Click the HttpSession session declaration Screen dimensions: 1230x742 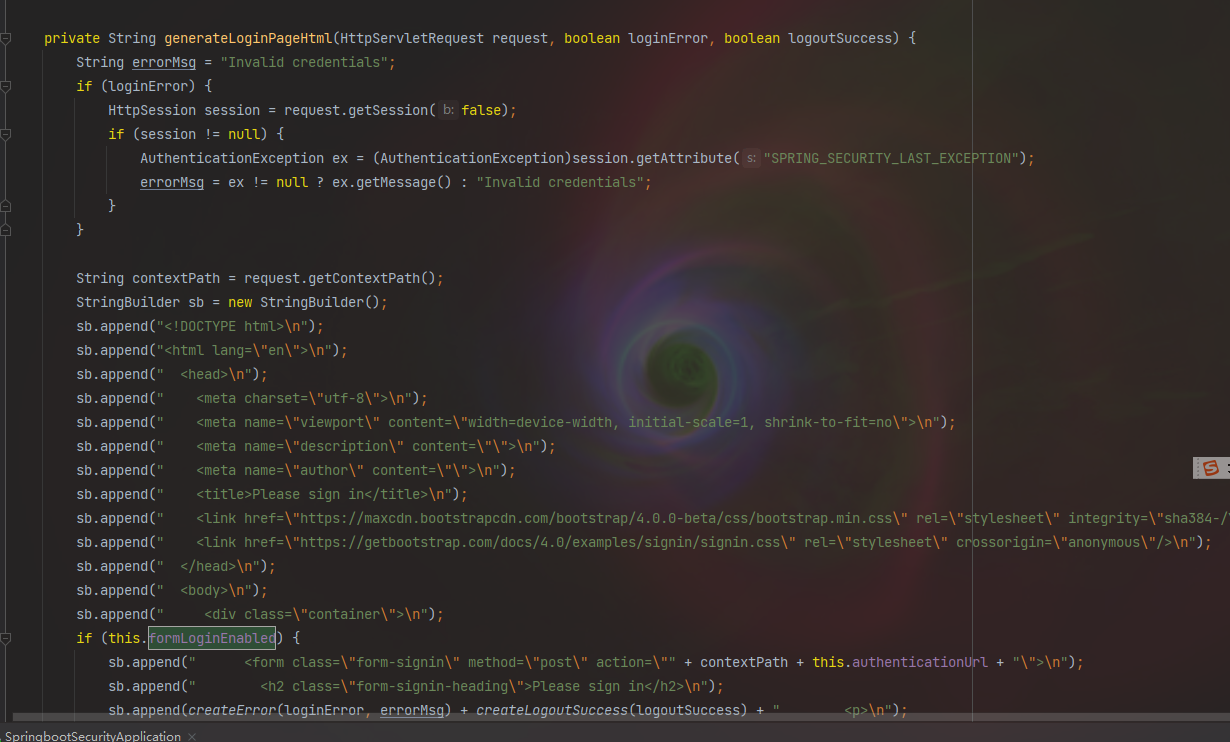[x=184, y=110]
